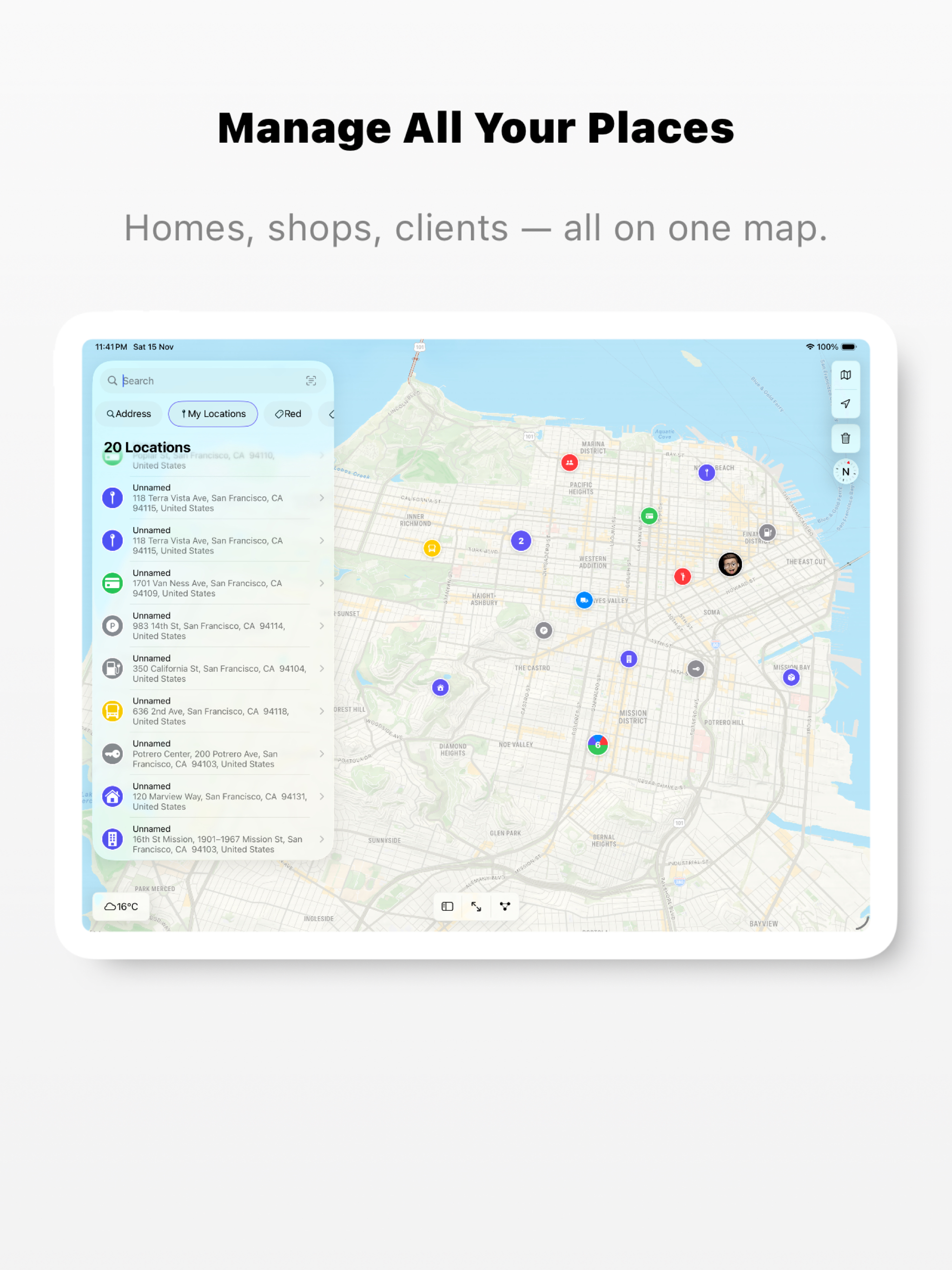Click the green credit card pin on map
952x1270 pixels.
click(x=649, y=516)
